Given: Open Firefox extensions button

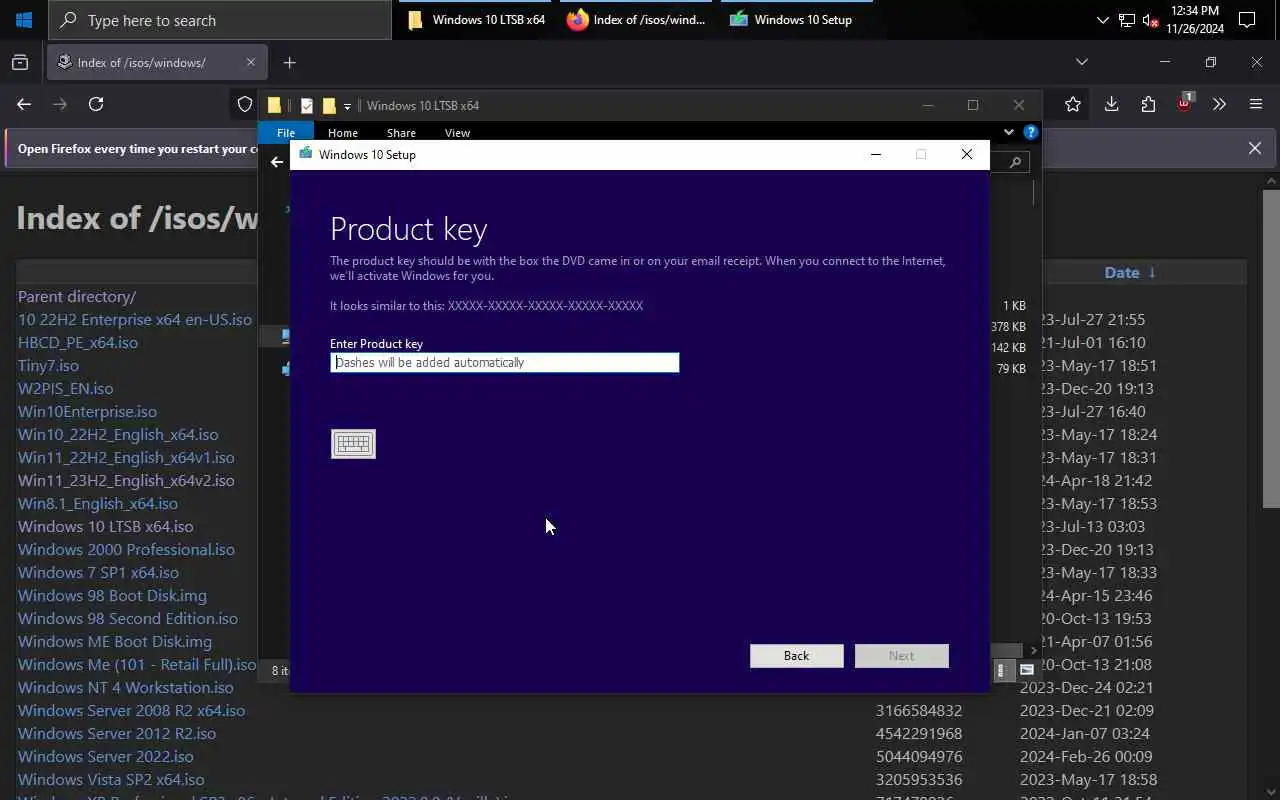Looking at the screenshot, I should click(x=1148, y=104).
